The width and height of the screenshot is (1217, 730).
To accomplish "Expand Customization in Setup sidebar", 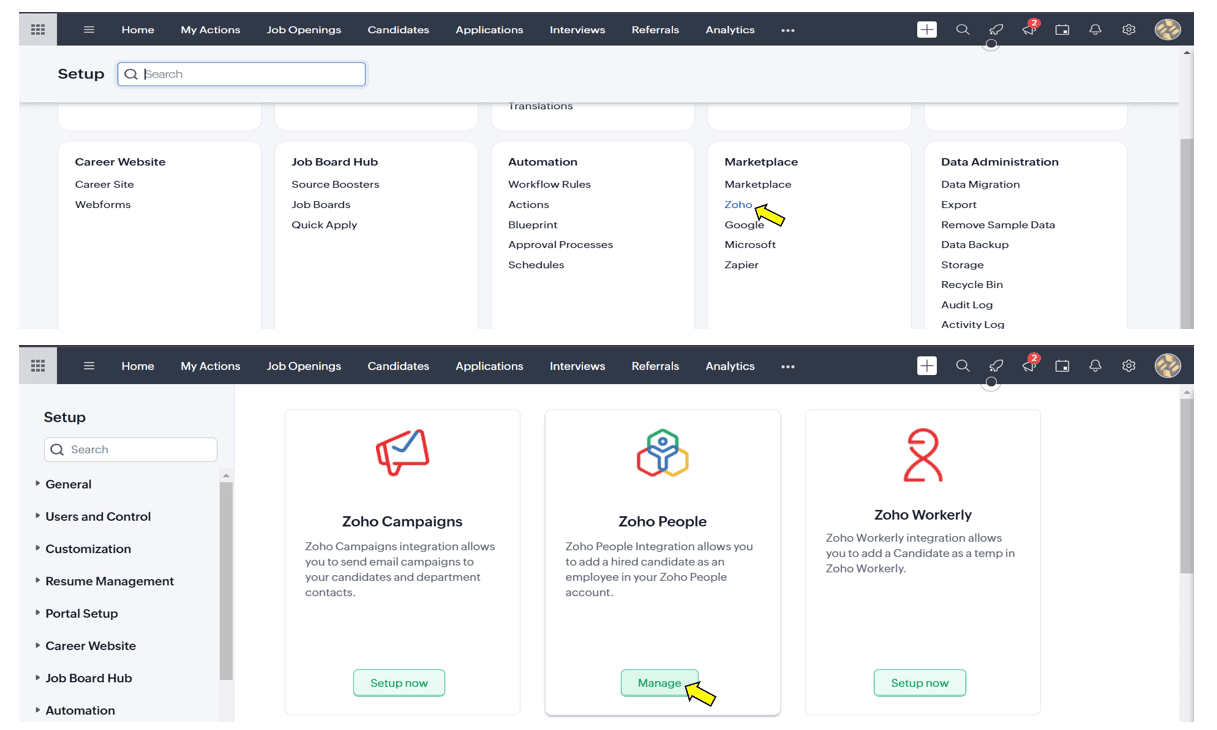I will point(87,548).
